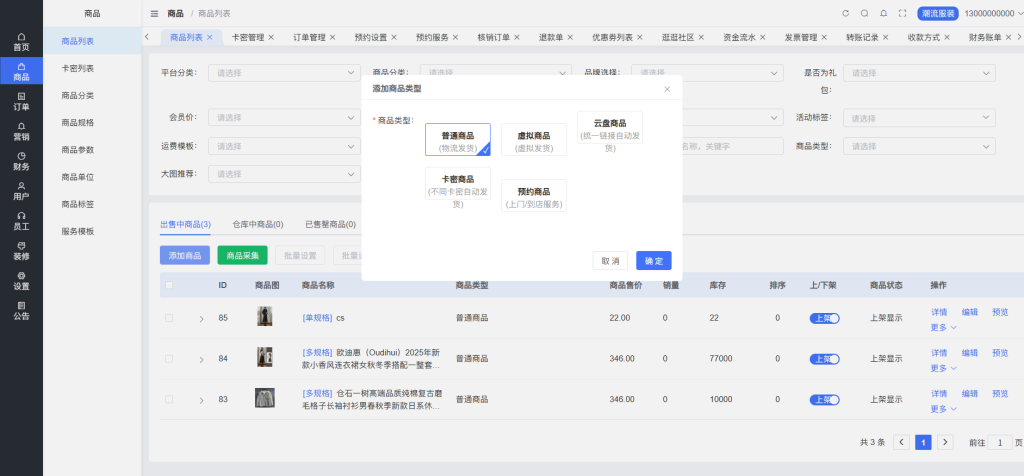
Task: Open the 装修 decoration sidebar icon
Action: (x=21, y=251)
